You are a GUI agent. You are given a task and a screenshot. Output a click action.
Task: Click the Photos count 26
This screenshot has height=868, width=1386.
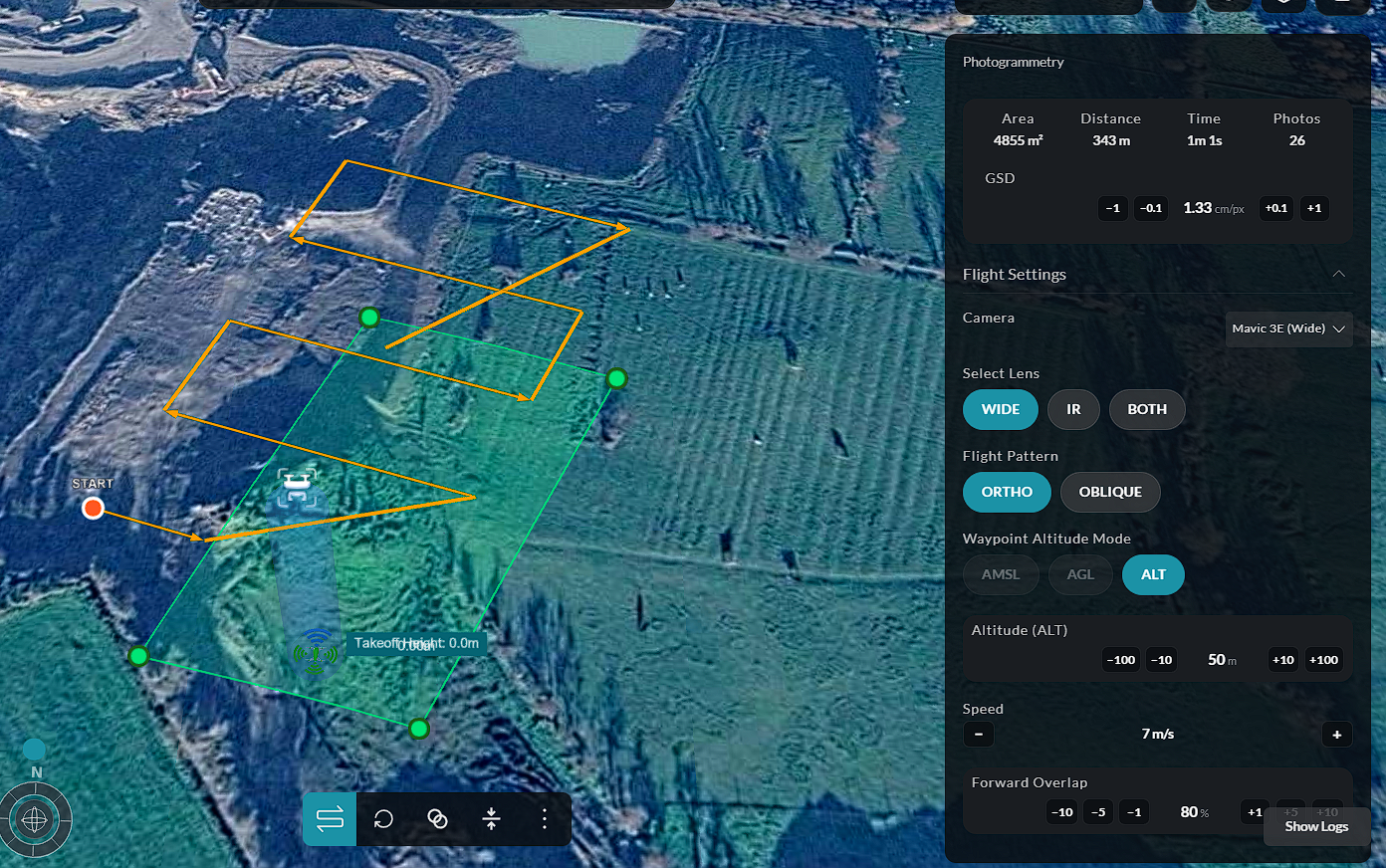tap(1296, 140)
